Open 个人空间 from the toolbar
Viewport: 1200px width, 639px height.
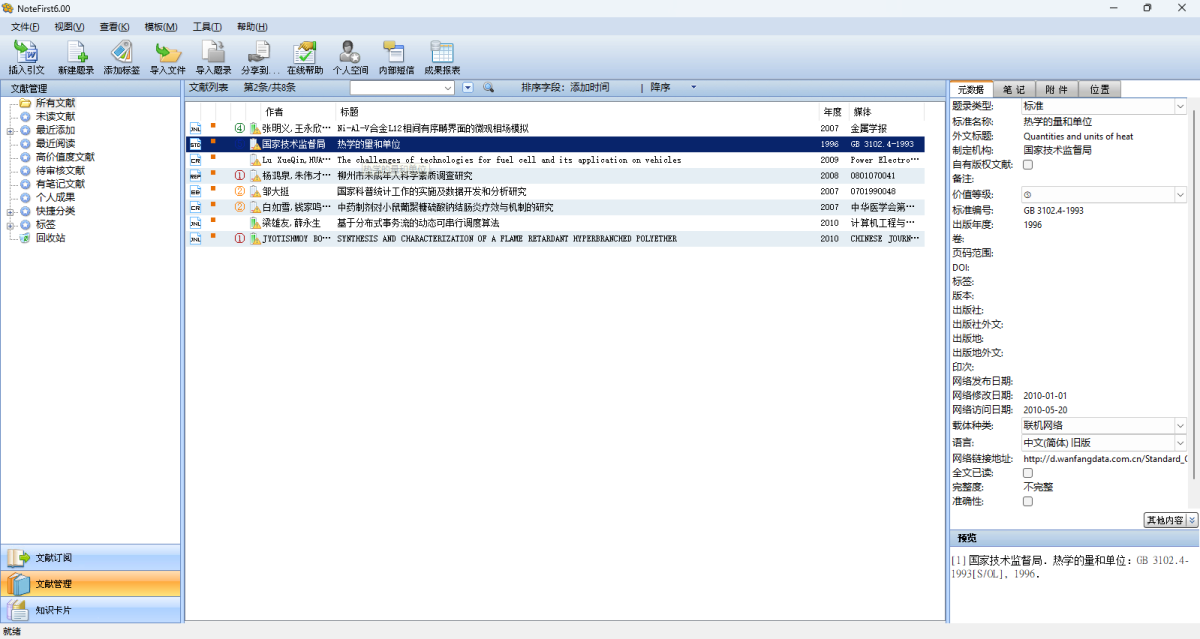(x=350, y=53)
